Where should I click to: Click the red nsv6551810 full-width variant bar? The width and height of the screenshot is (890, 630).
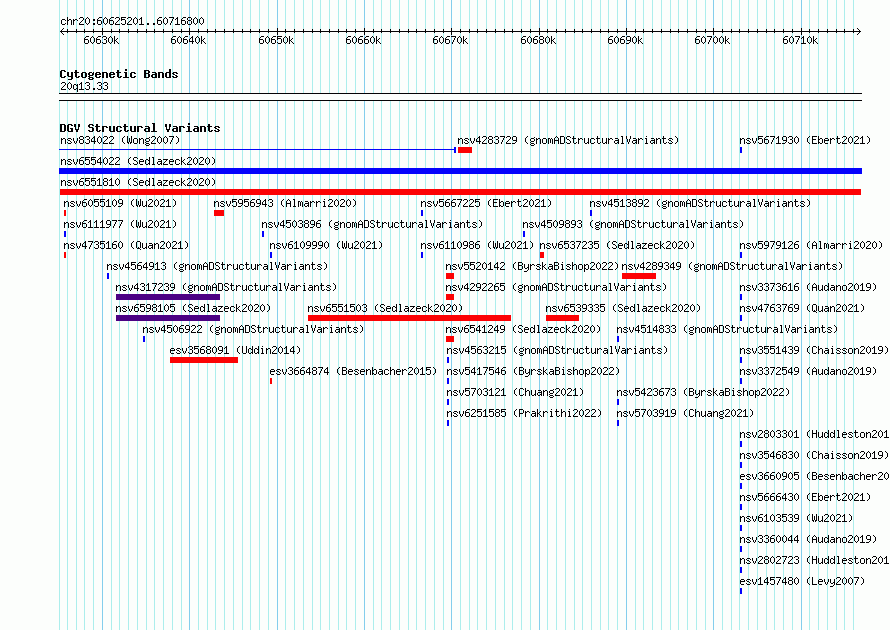tap(460, 192)
